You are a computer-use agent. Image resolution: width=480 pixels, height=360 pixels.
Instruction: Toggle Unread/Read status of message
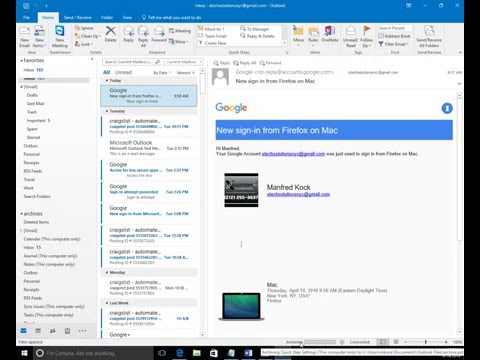click(351, 37)
